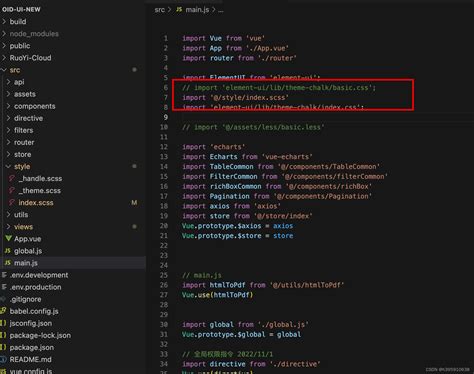Click the JSON icon beside package.json
Viewport: 474px width, 374px height.
[3, 347]
